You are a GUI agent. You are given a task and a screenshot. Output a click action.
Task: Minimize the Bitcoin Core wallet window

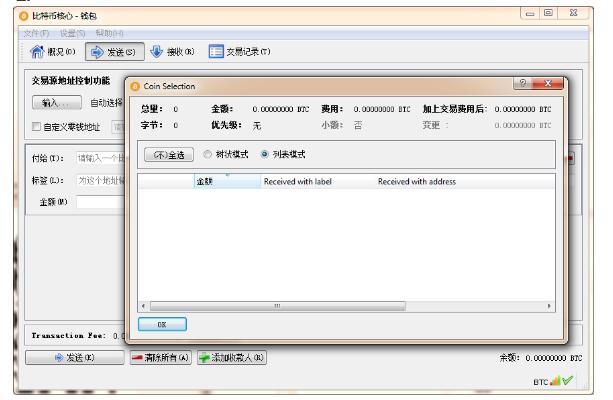[x=530, y=13]
